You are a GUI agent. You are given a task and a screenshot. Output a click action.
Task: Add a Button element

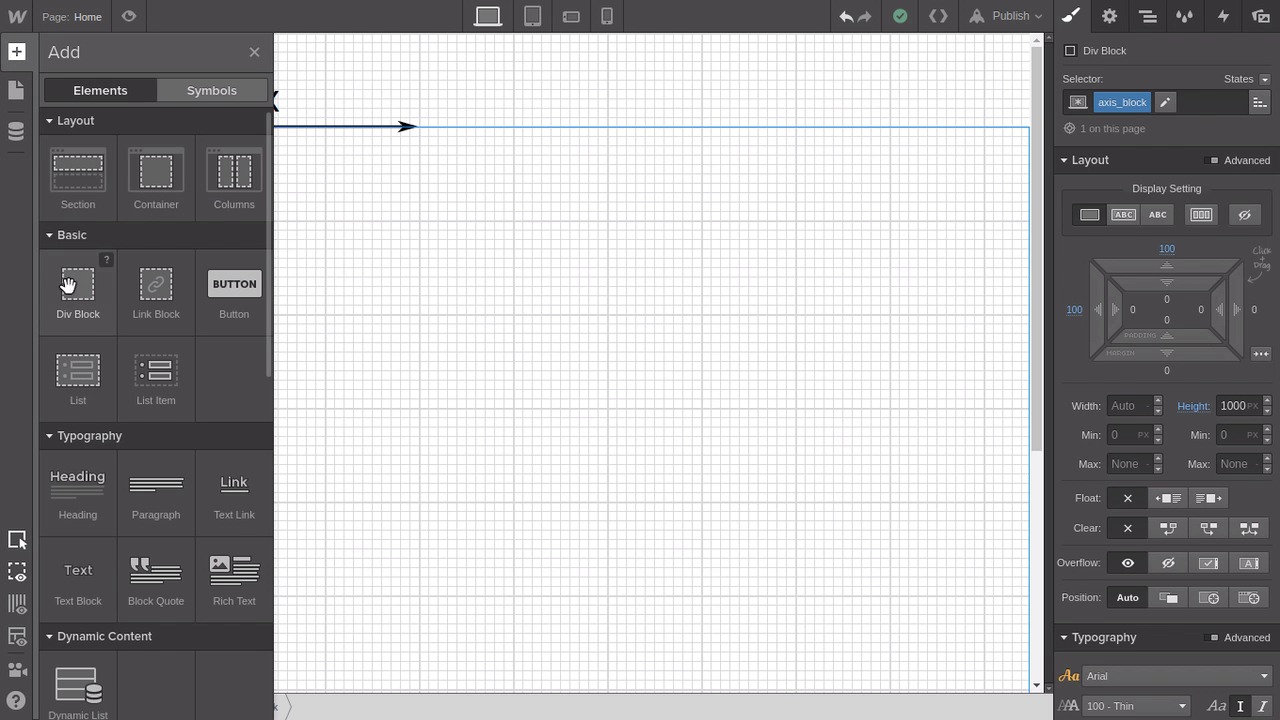[x=234, y=293]
